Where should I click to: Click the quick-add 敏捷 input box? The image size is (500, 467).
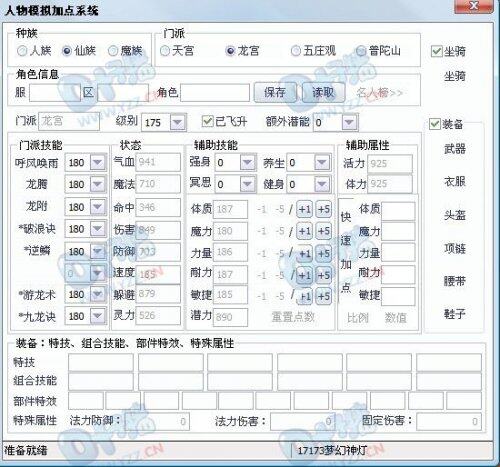point(398,297)
